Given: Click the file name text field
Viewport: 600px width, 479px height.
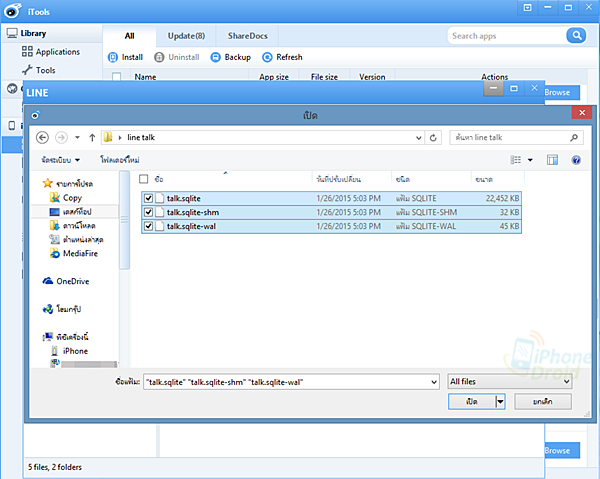Looking at the screenshot, I should (x=287, y=382).
